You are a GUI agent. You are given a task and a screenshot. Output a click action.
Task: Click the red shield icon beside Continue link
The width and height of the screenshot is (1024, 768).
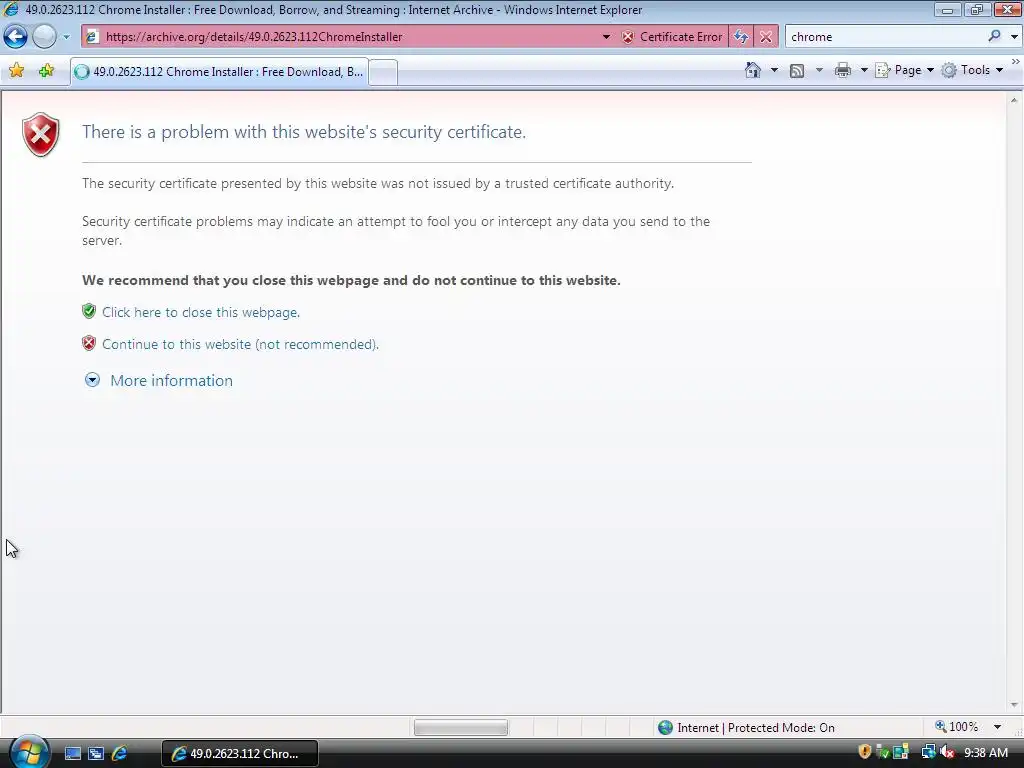click(x=89, y=343)
